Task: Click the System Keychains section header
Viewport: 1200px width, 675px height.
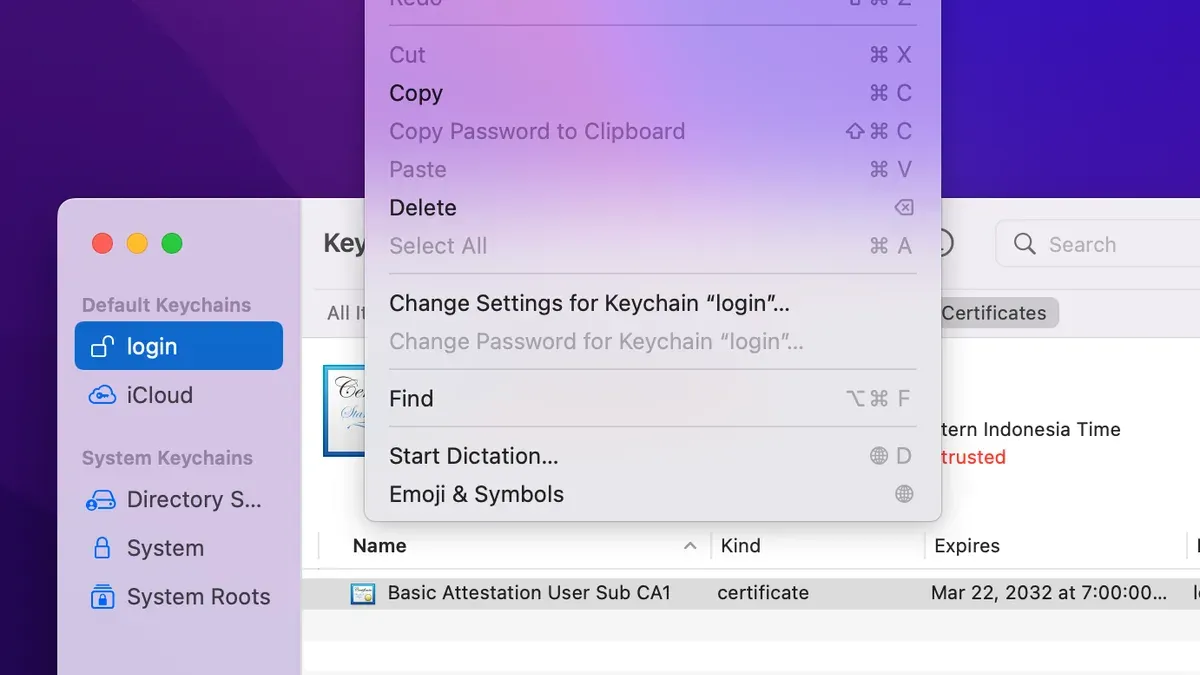Action: [x=167, y=458]
